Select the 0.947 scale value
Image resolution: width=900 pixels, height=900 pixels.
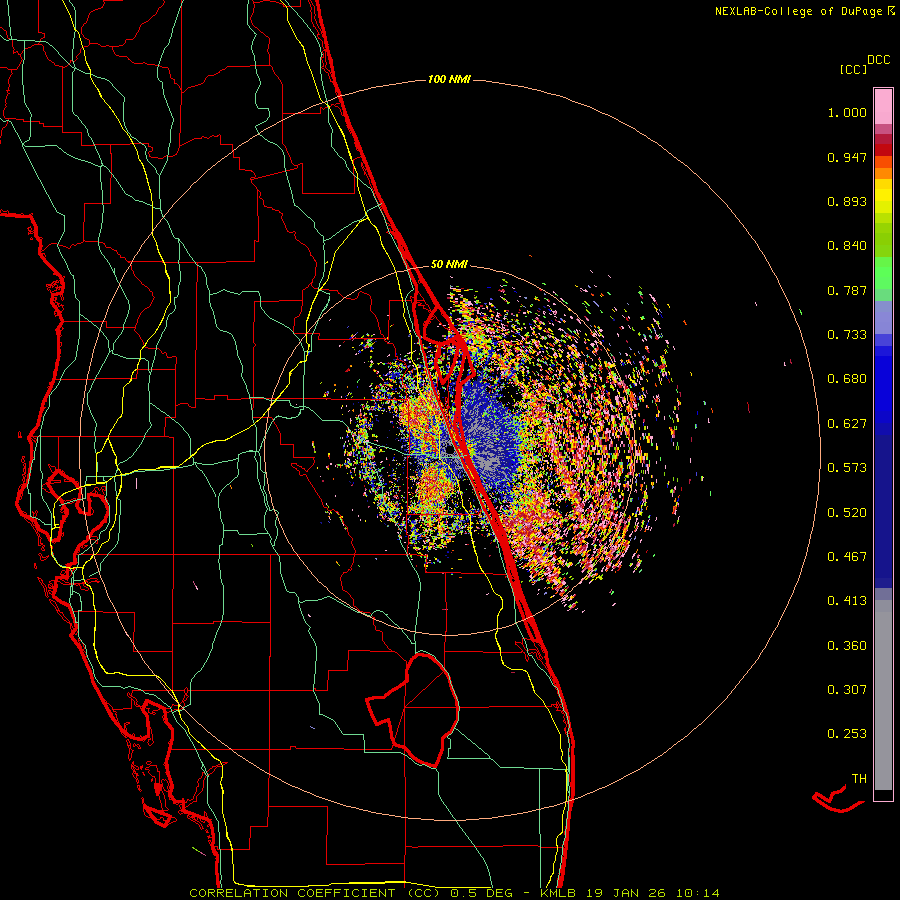[847, 157]
